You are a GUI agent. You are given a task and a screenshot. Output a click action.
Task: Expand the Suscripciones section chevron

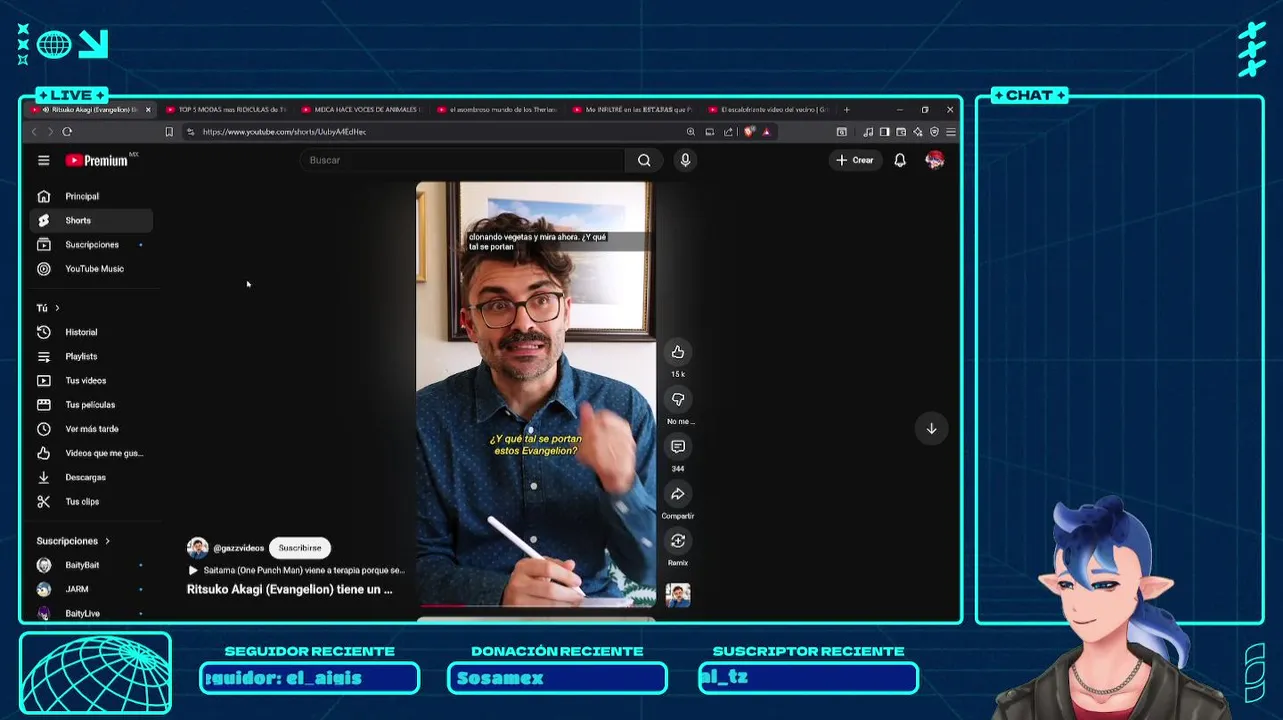[107, 541]
